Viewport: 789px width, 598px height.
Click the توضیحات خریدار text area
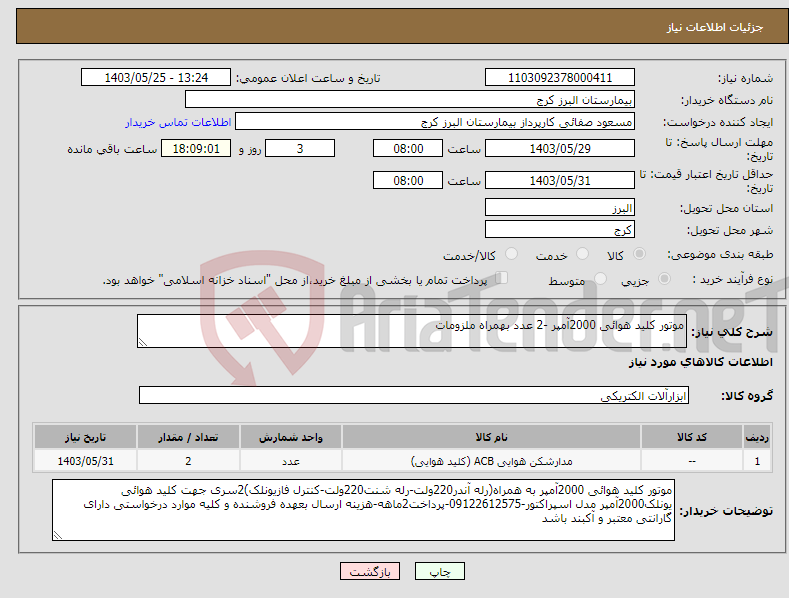(363, 510)
